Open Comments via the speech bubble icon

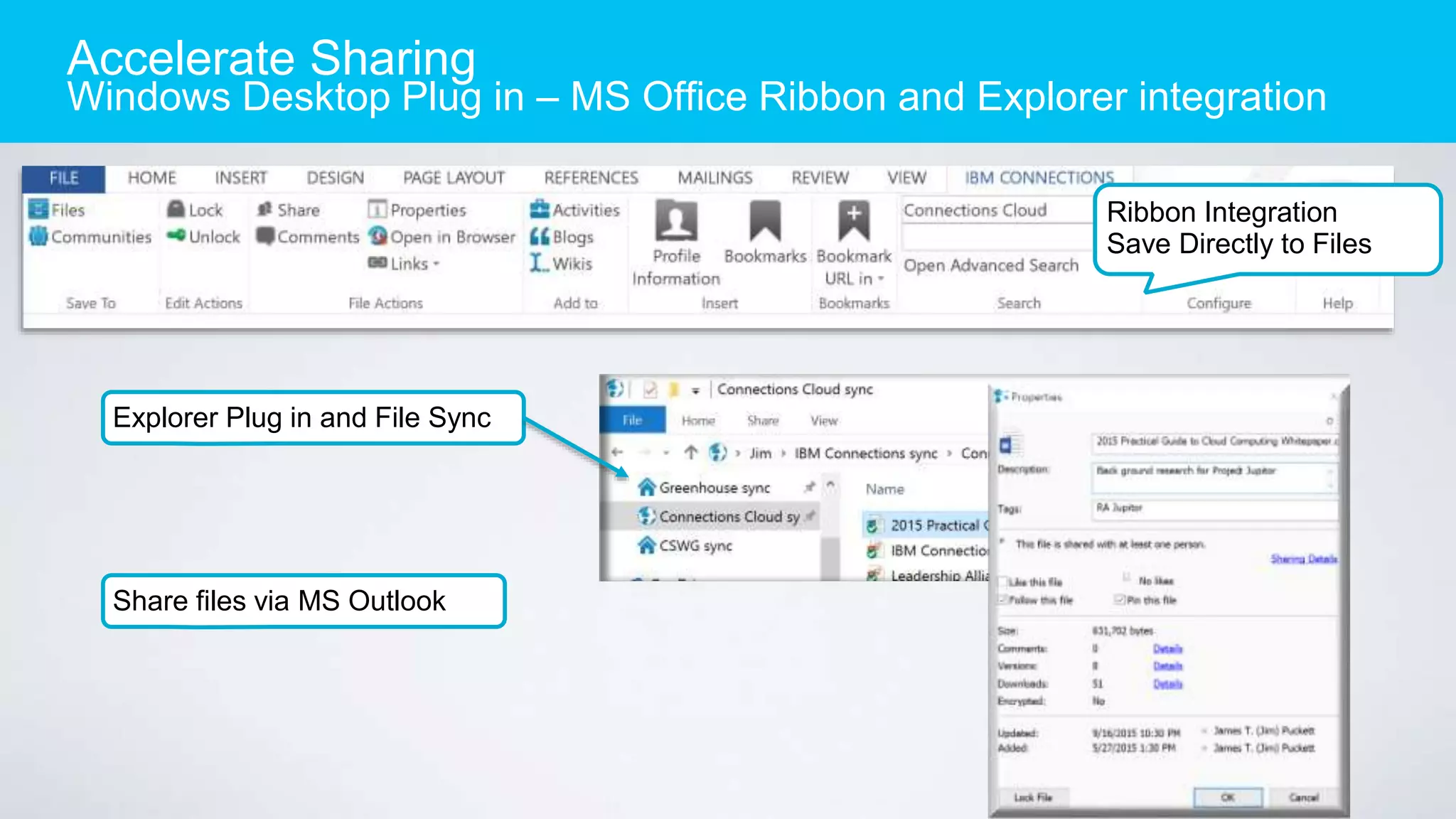265,236
